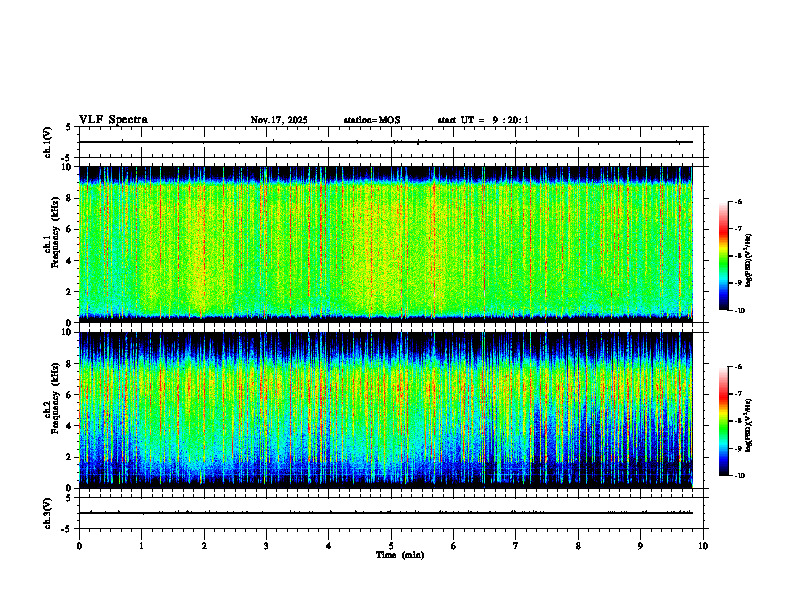The width and height of the screenshot is (792, 612).
Task: Click the ch.1 colorbar log(PSD) unit label
Action: coord(749,261)
